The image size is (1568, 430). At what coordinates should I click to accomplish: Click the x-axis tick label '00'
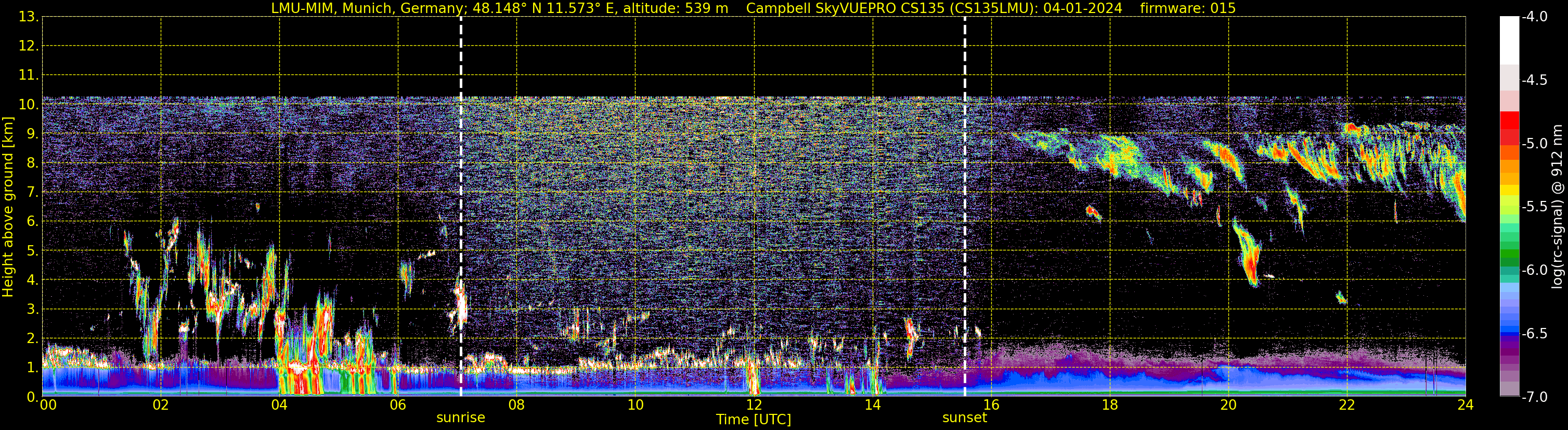point(48,405)
